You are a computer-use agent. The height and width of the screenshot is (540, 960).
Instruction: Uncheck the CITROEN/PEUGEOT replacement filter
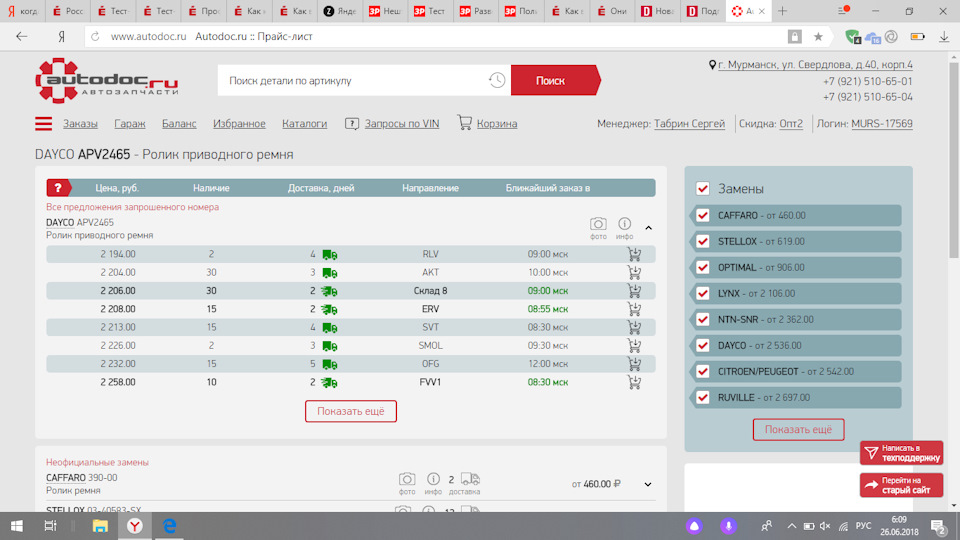coord(703,372)
